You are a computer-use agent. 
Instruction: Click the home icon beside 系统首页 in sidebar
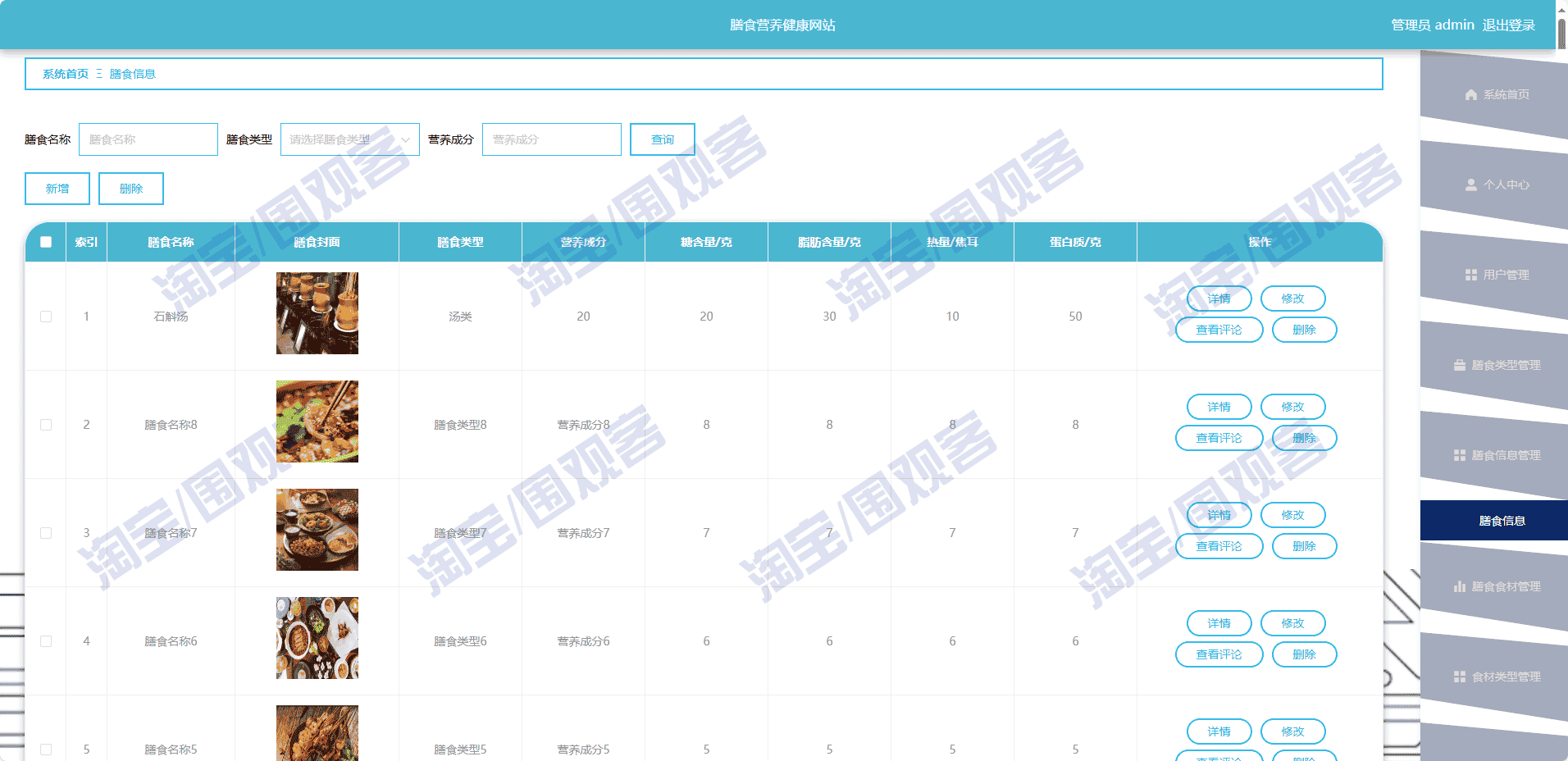click(x=1471, y=95)
